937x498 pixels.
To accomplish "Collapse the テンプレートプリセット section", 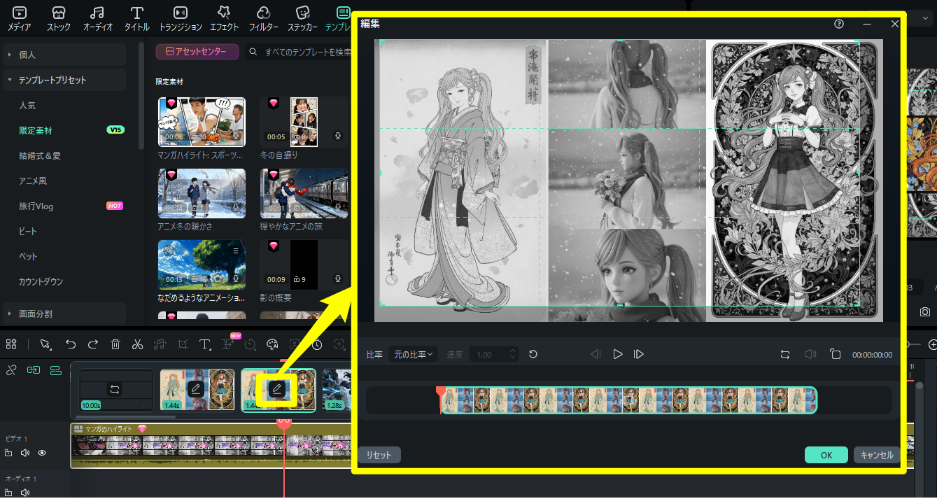I will click(65, 80).
